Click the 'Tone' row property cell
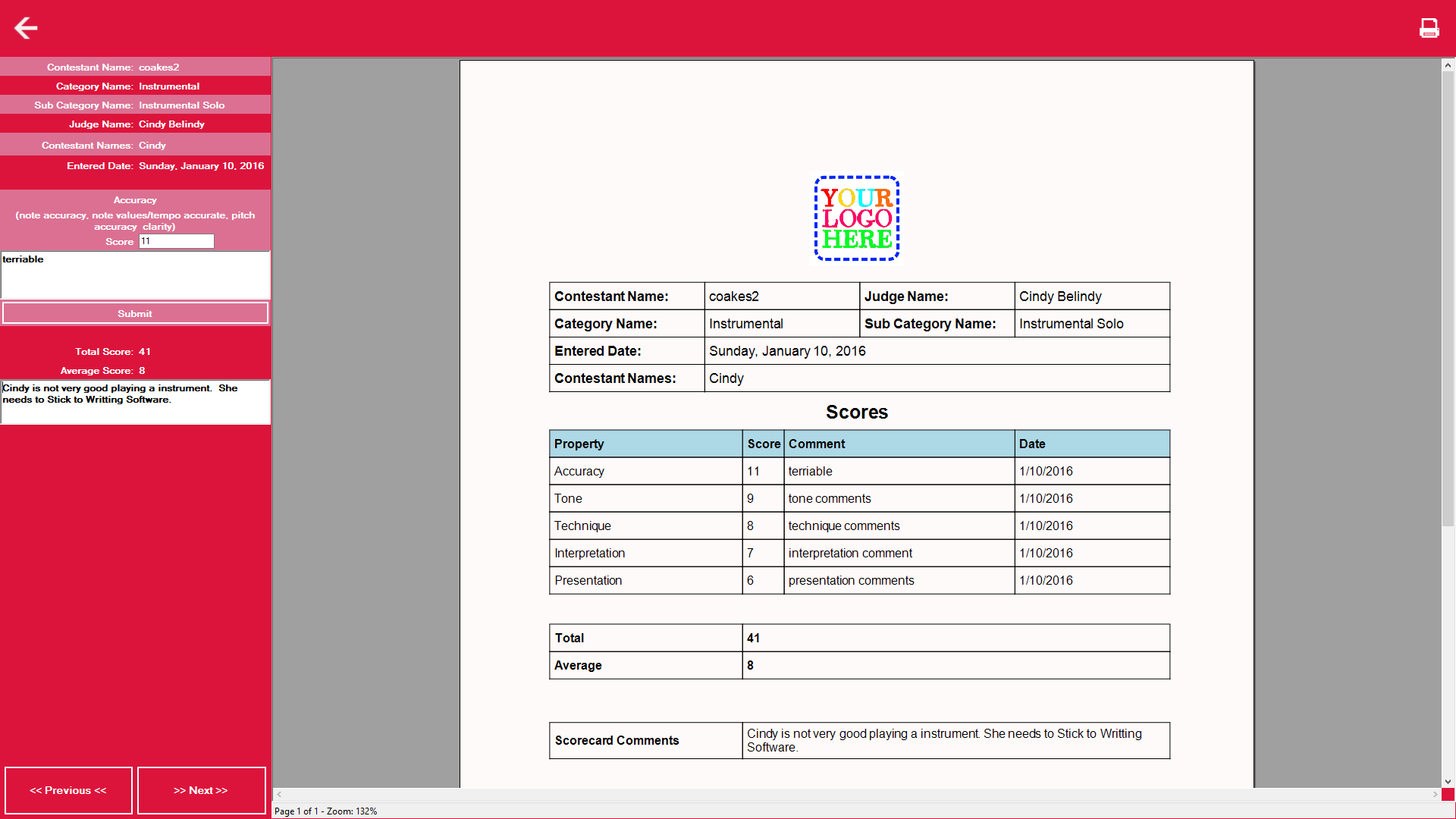 (x=645, y=498)
